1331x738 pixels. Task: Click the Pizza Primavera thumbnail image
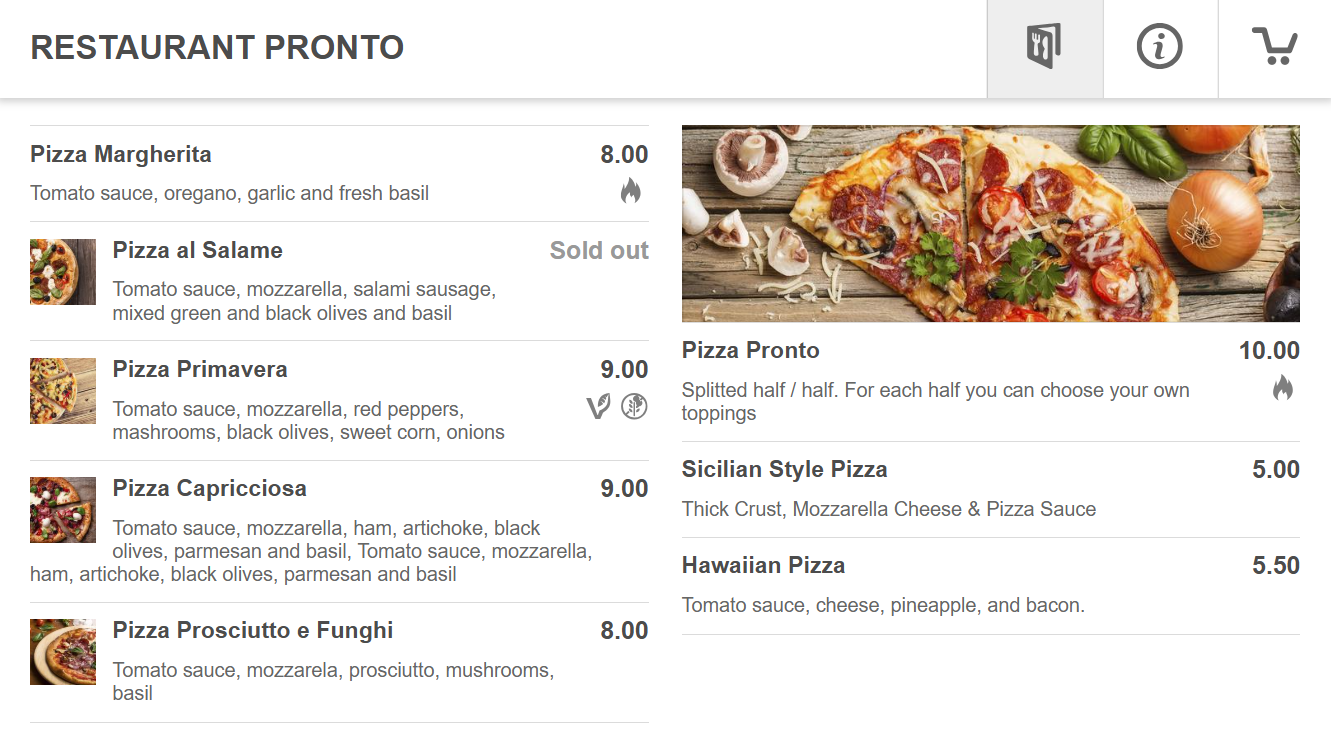pos(62,390)
